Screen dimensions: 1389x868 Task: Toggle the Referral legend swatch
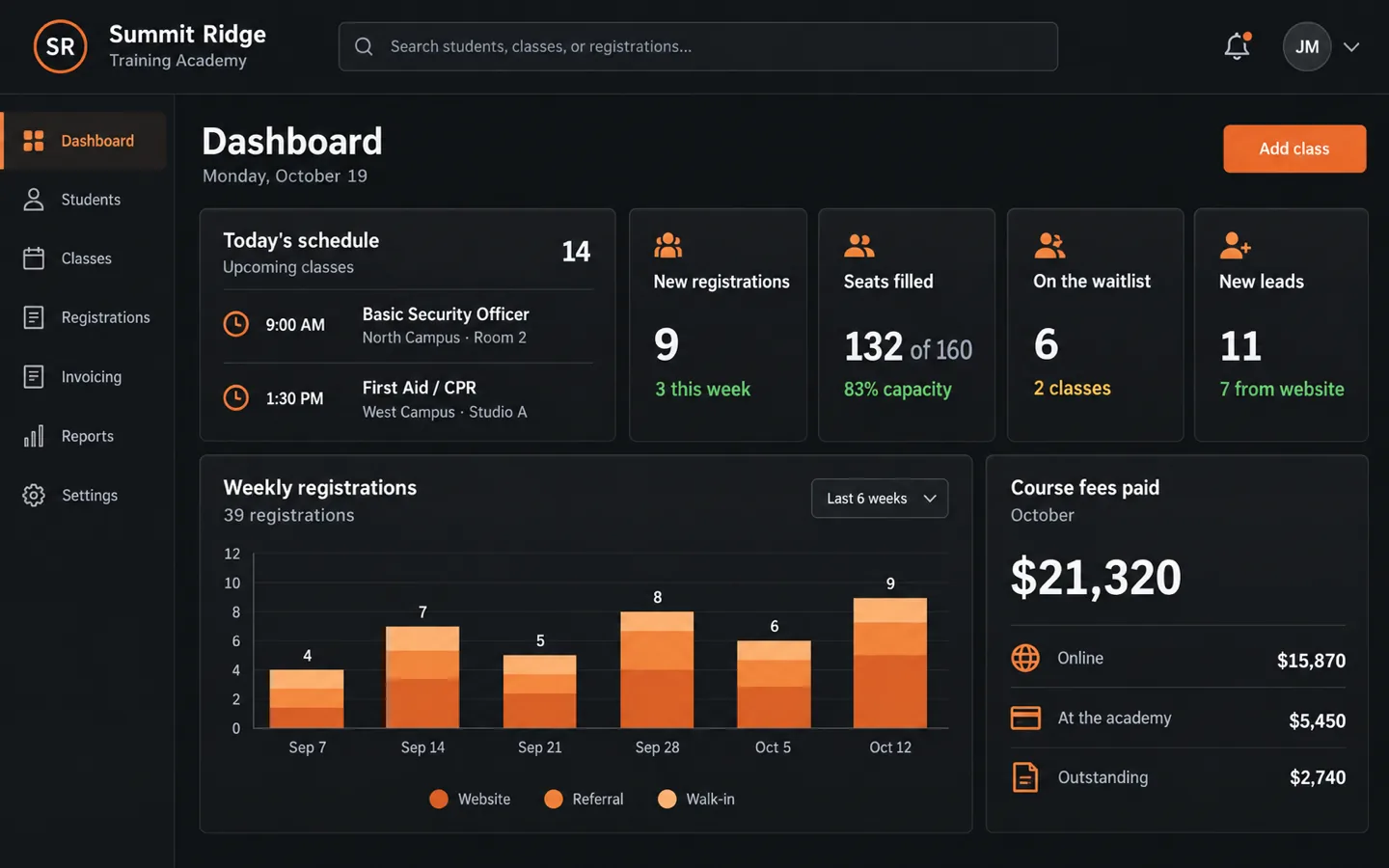point(554,799)
